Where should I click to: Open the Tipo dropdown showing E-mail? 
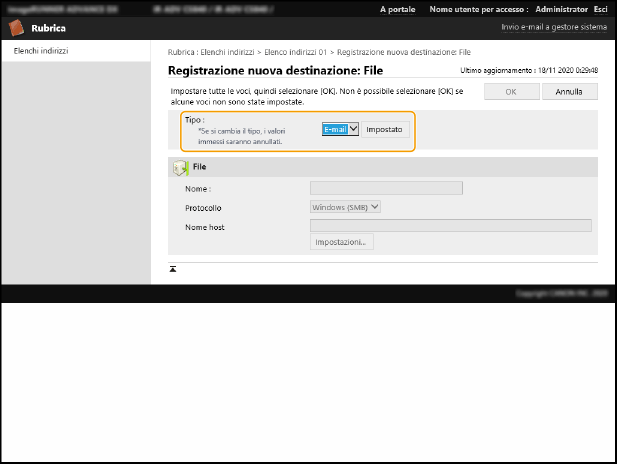(x=340, y=129)
